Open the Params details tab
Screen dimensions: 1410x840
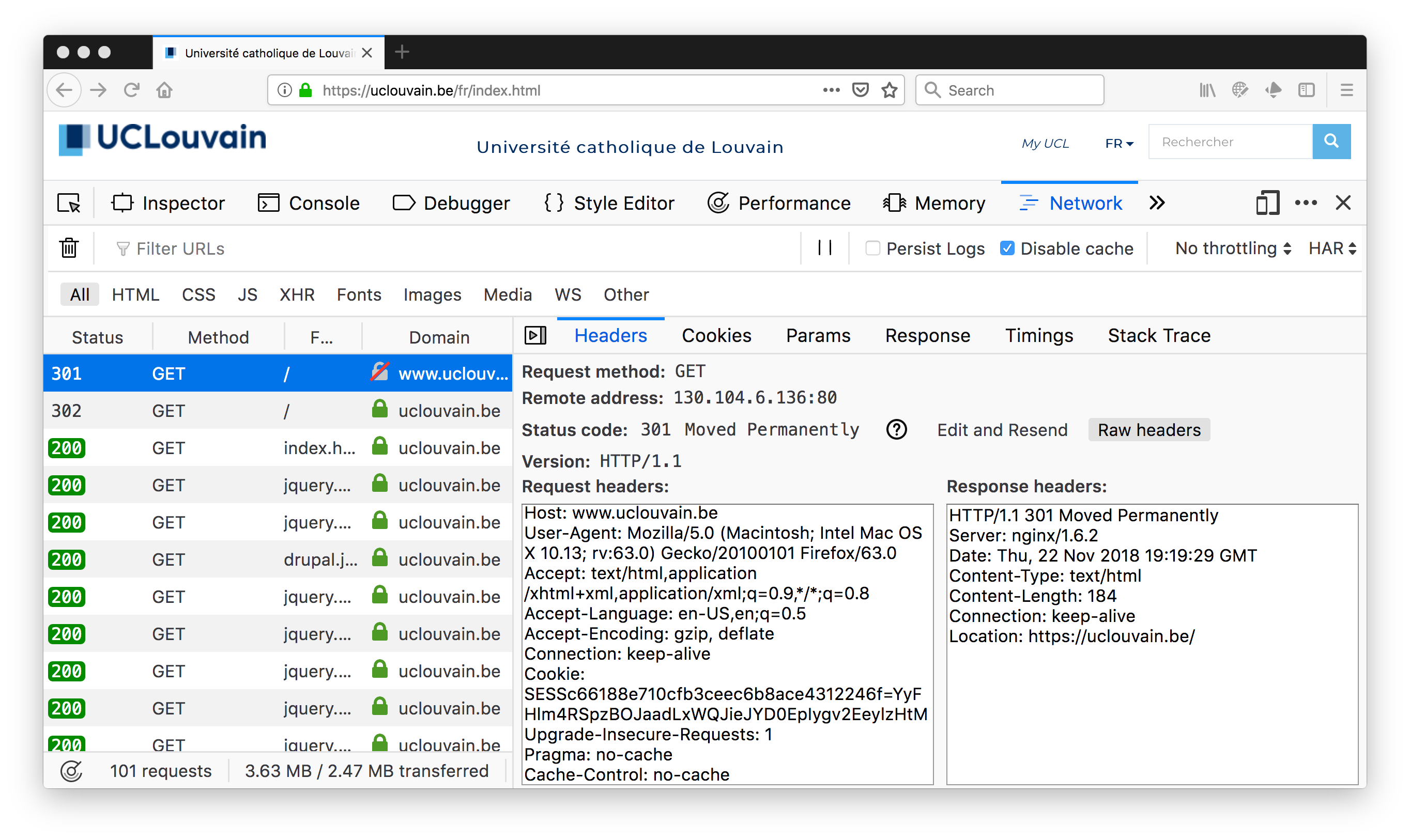pyautogui.click(x=818, y=336)
